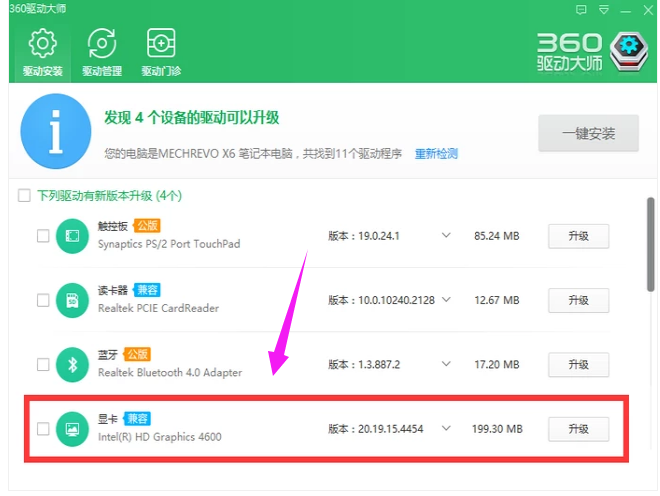
Task: Expand version dropdown for 19.0.24.1
Action: [x=446, y=235]
